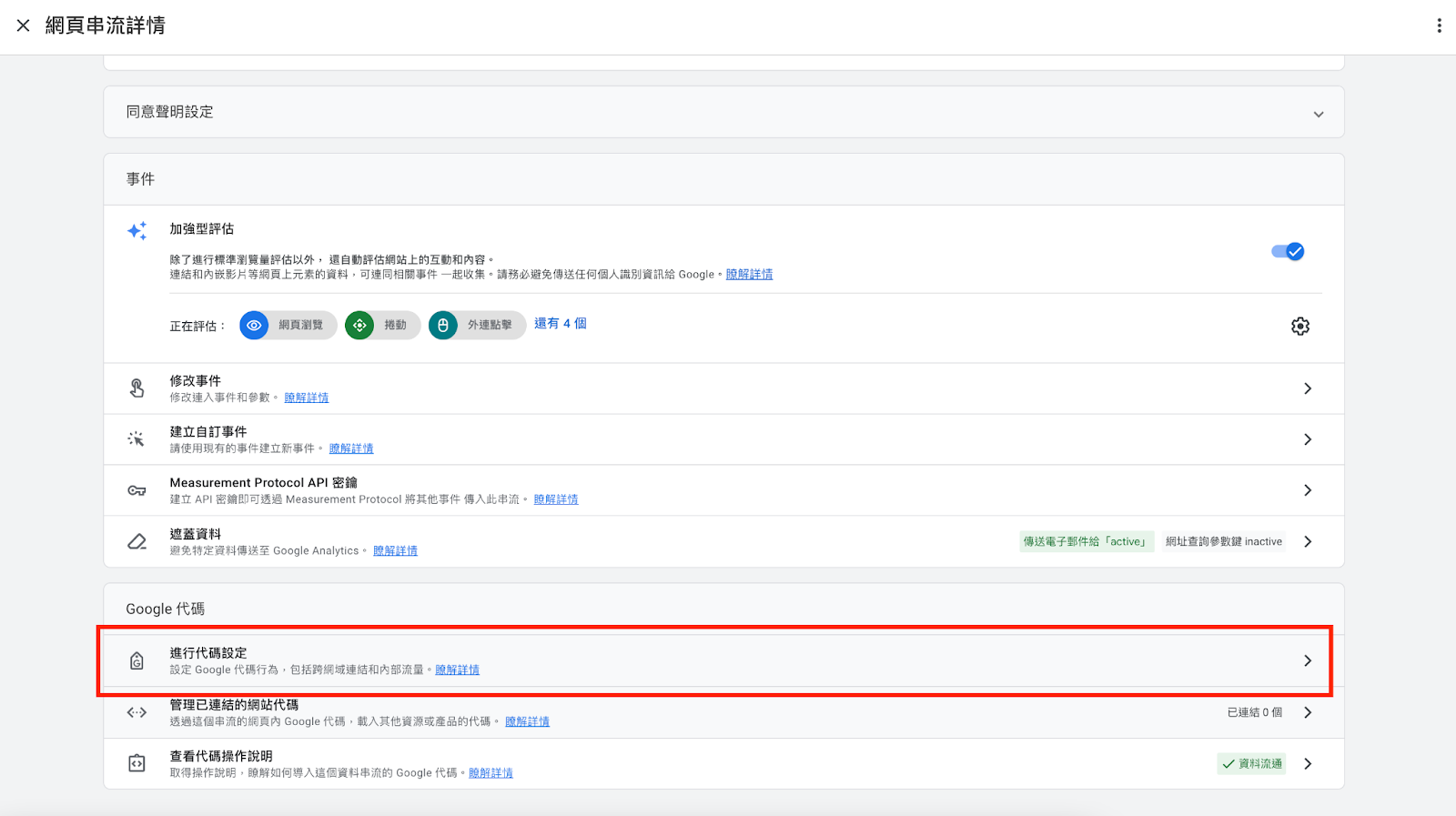The height and width of the screenshot is (816, 1456).
Task: Open 瞭解詳情 link under 查看代碼操作說明
Action: (490, 772)
